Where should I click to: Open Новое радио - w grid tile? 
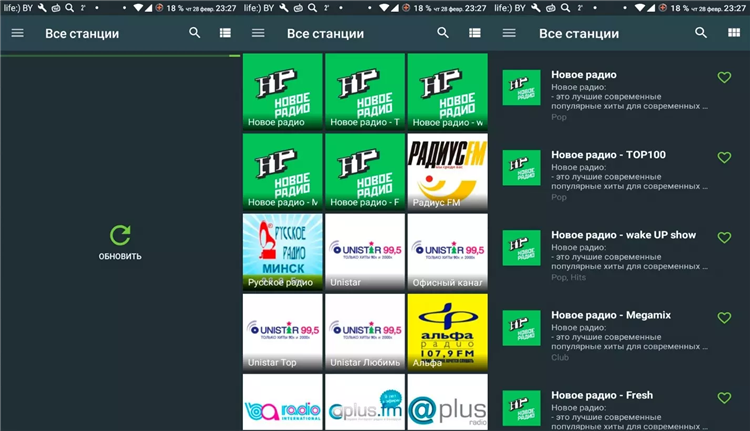pyautogui.click(x=448, y=91)
